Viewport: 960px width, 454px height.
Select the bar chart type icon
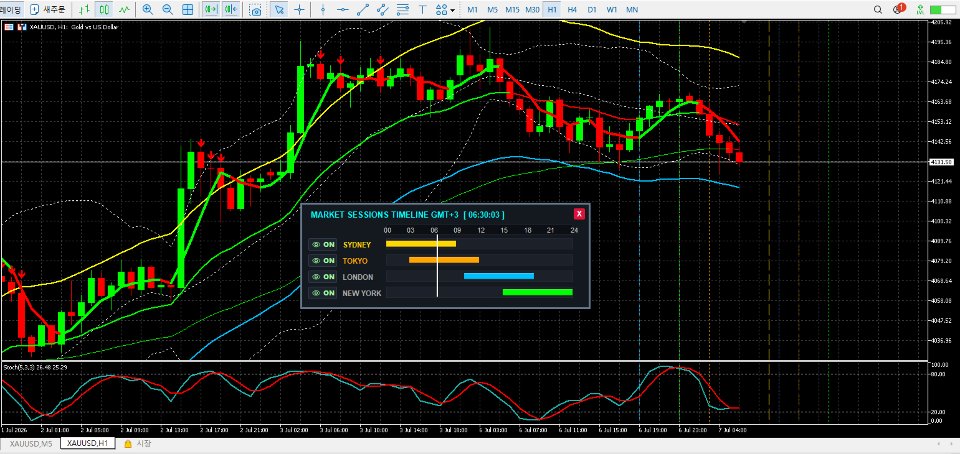coord(85,10)
